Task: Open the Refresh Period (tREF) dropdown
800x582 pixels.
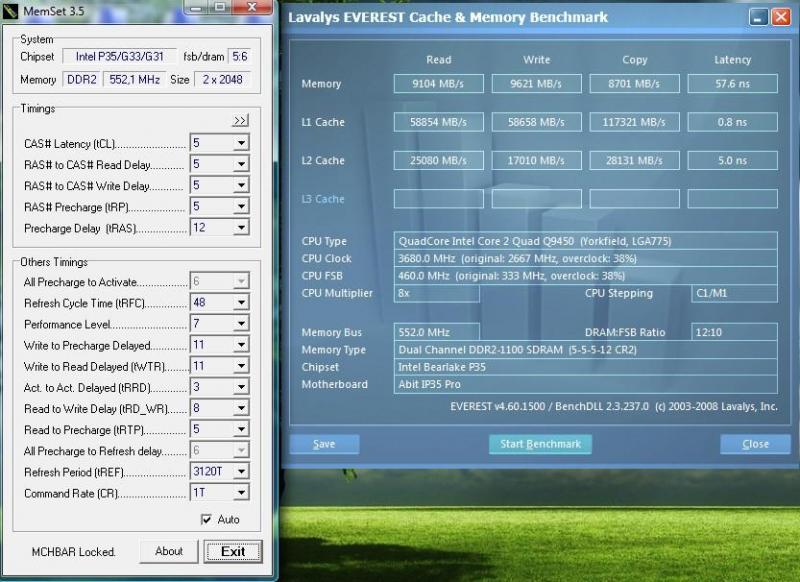Action: point(241,472)
